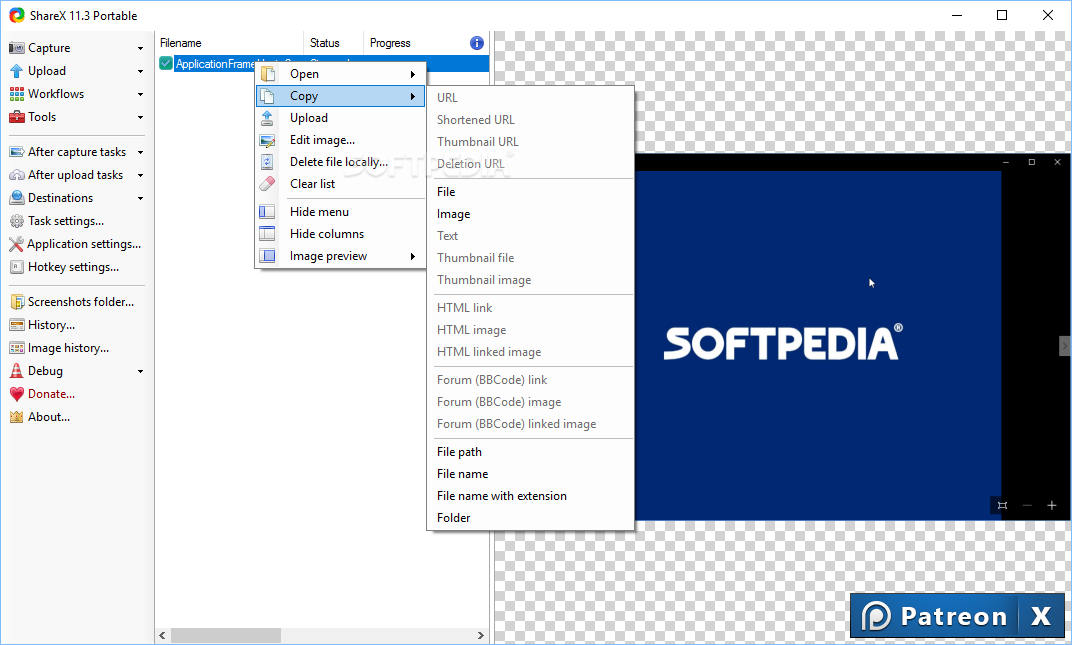Click the Delete file locally icon
The width and height of the screenshot is (1072, 645).
click(267, 162)
